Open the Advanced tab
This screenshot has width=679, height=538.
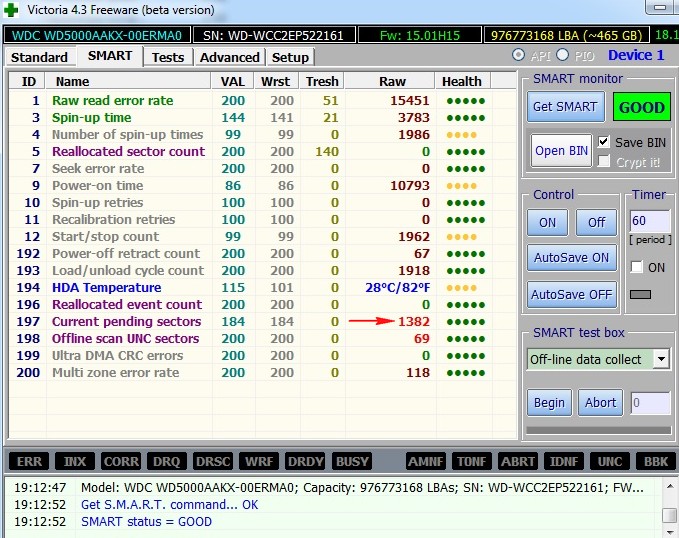[229, 57]
